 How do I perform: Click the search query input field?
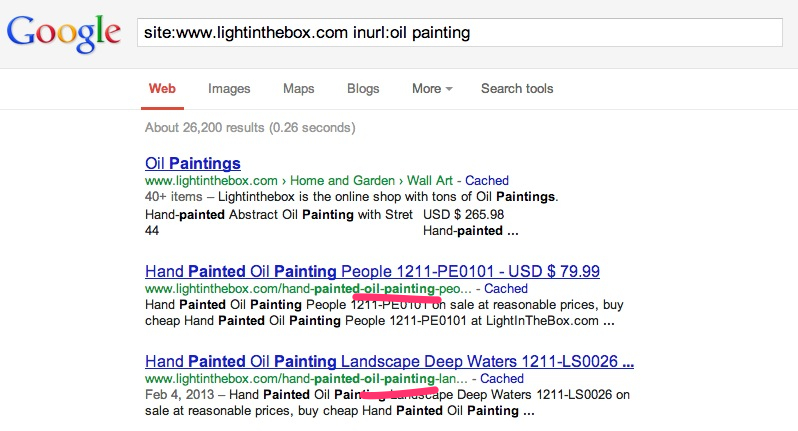pos(458,33)
